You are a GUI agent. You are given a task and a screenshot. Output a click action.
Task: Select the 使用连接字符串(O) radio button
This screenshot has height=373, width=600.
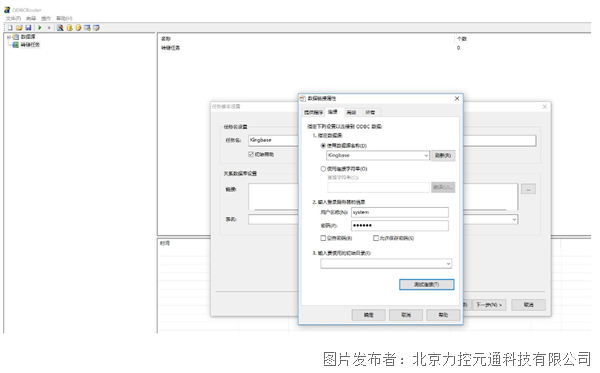(323, 169)
